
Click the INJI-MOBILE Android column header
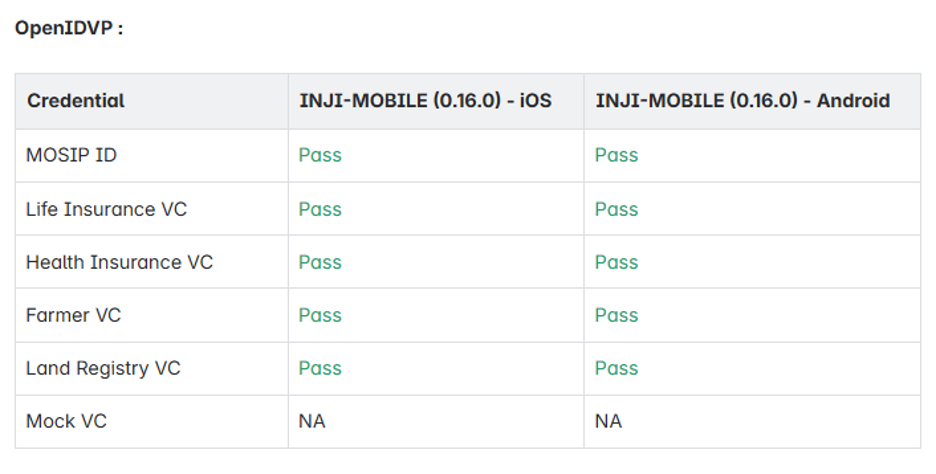(742, 101)
